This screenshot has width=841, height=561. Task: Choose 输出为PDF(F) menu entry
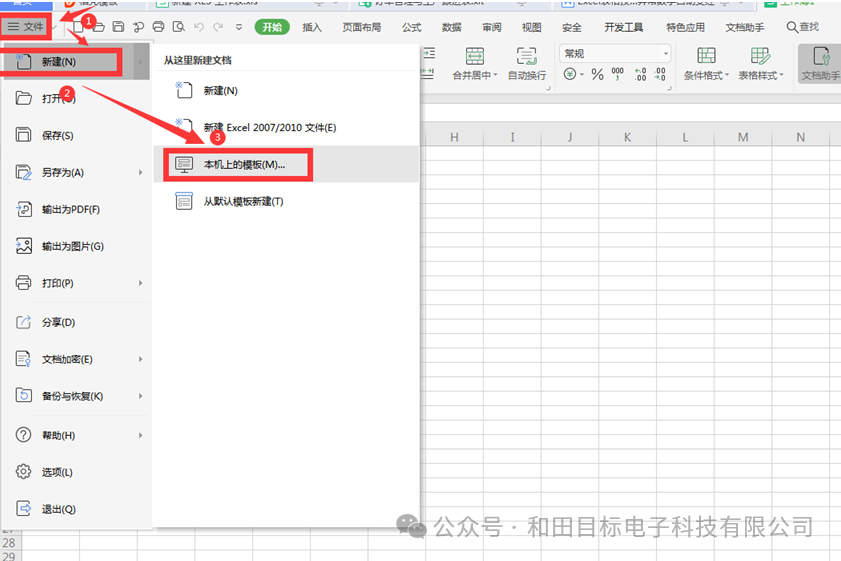click(x=76, y=210)
